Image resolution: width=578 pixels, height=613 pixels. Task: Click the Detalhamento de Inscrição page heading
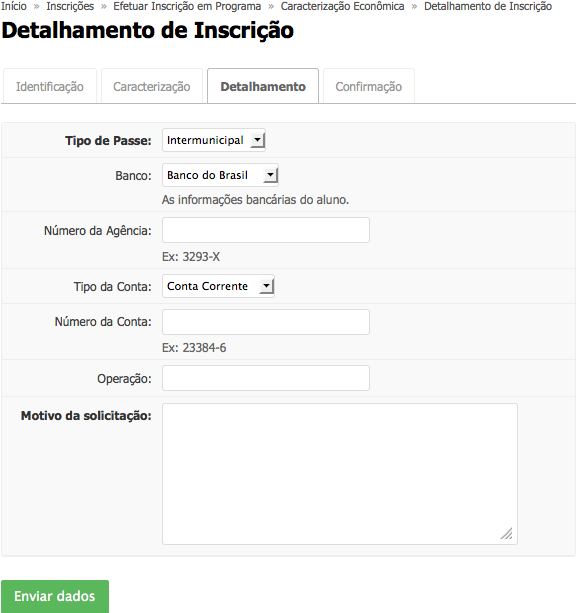click(x=147, y=30)
